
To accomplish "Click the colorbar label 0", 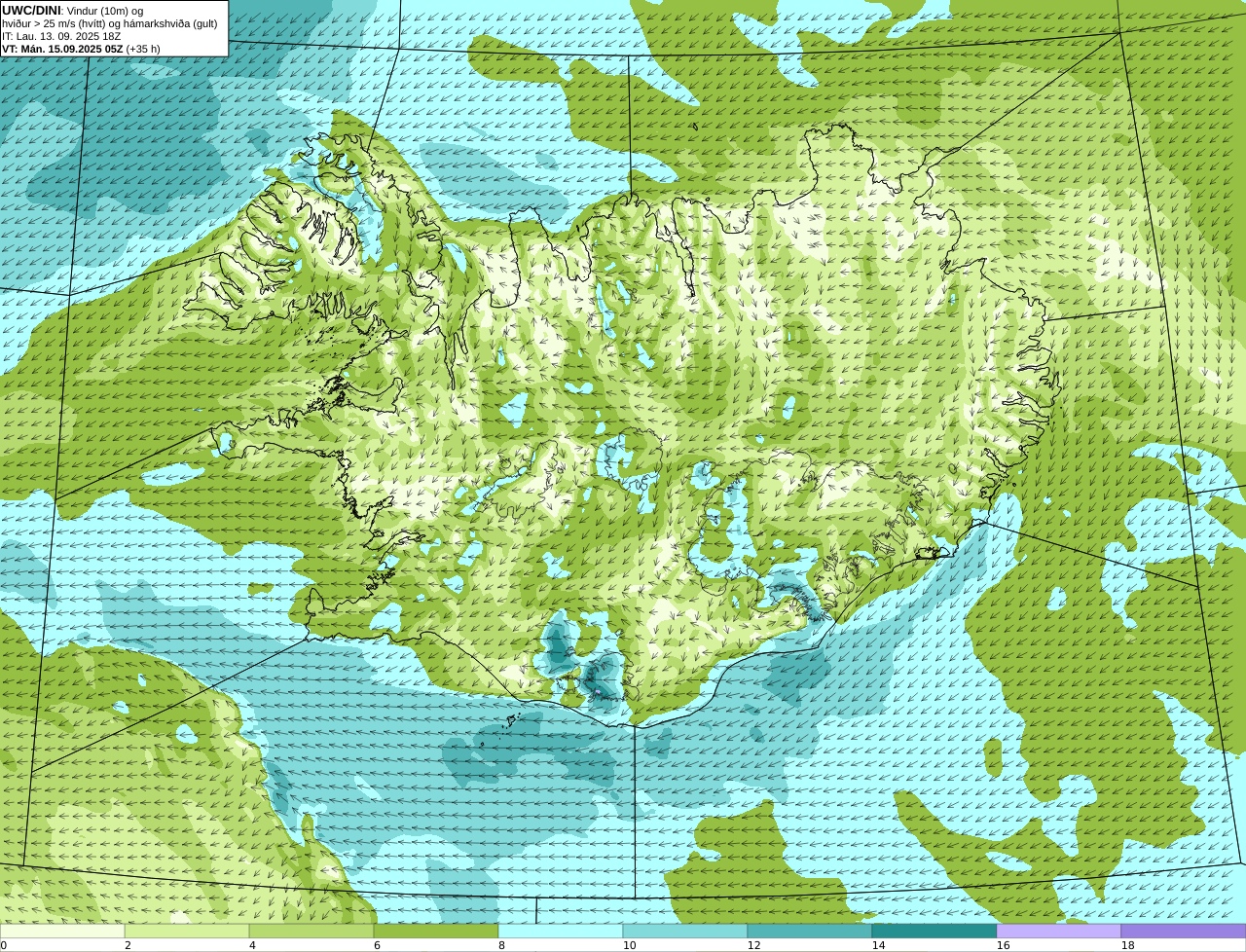I will click(x=4, y=945).
